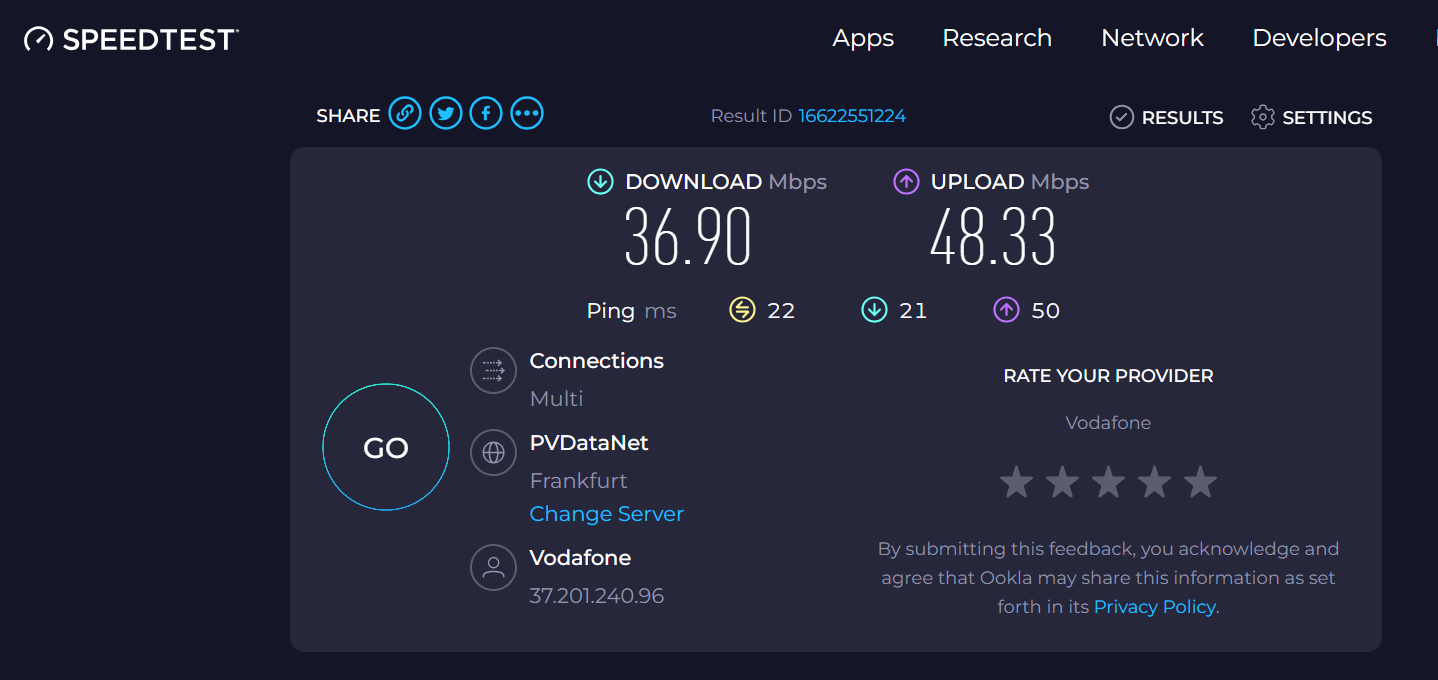Open Result ID 16622551224 link
Screen dimensions: 1438x680
(x=852, y=116)
